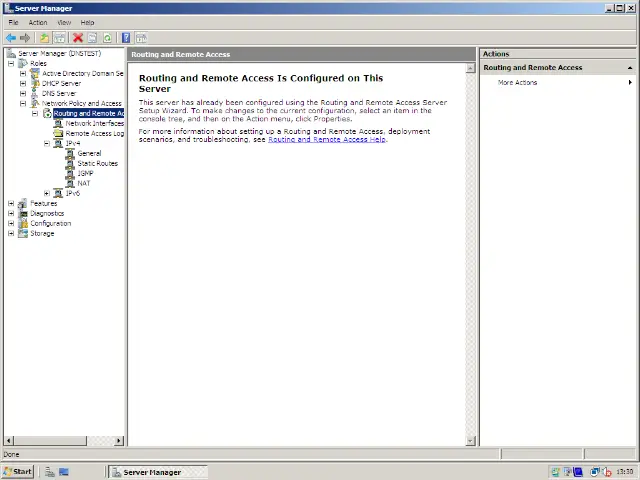640x480 pixels.
Task: Click the IGMP node icon
Action: pos(71,173)
